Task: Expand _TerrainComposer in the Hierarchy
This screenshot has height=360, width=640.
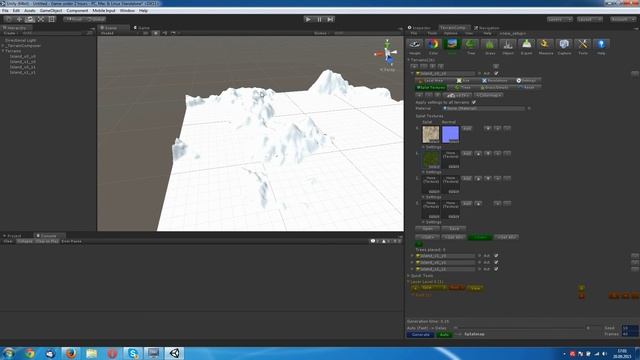Action: point(3,46)
